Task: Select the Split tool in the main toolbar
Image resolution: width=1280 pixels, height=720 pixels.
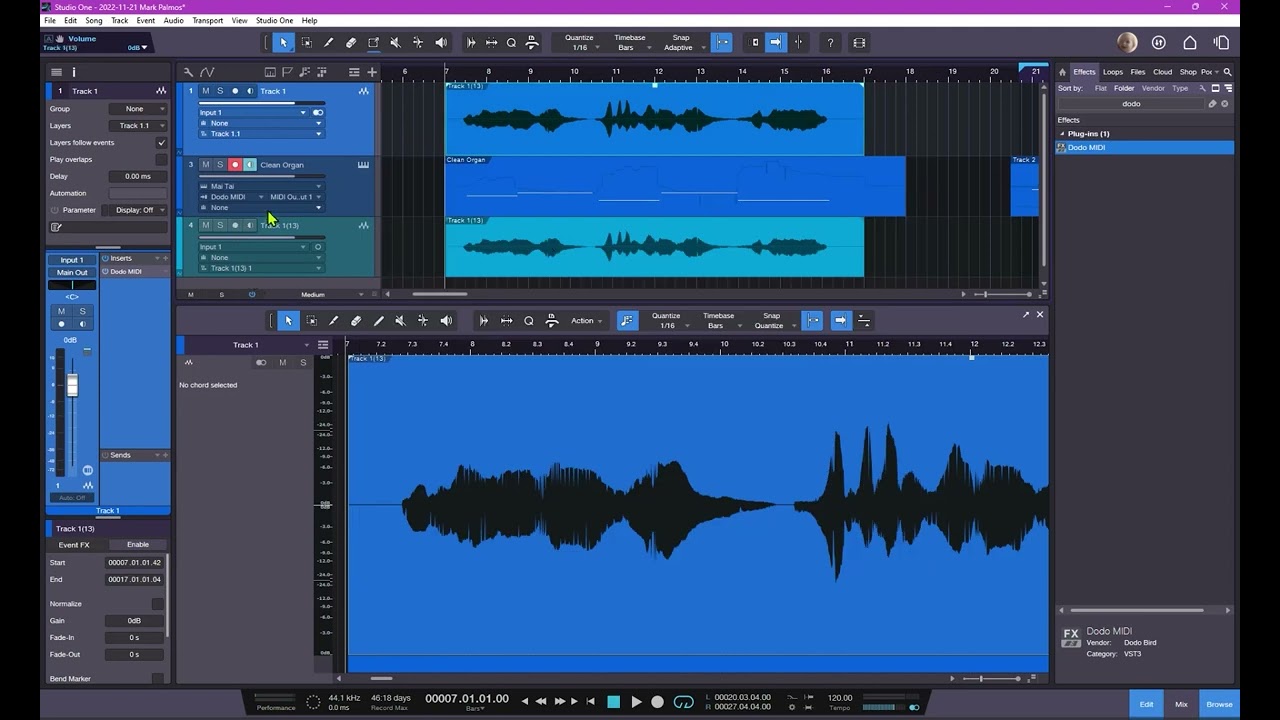Action: (x=328, y=43)
